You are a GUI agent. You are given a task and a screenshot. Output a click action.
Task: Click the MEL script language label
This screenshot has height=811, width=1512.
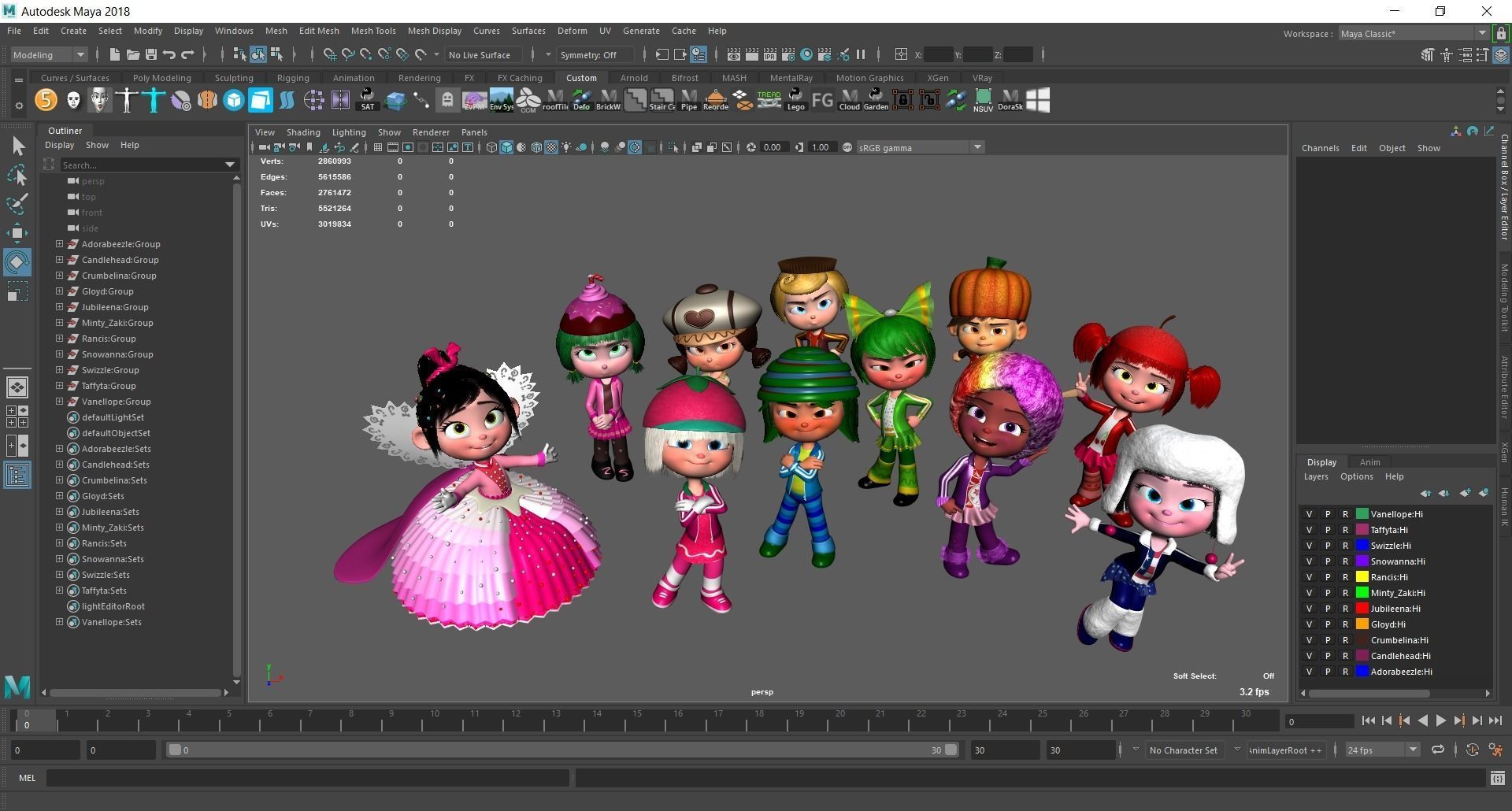[x=27, y=778]
